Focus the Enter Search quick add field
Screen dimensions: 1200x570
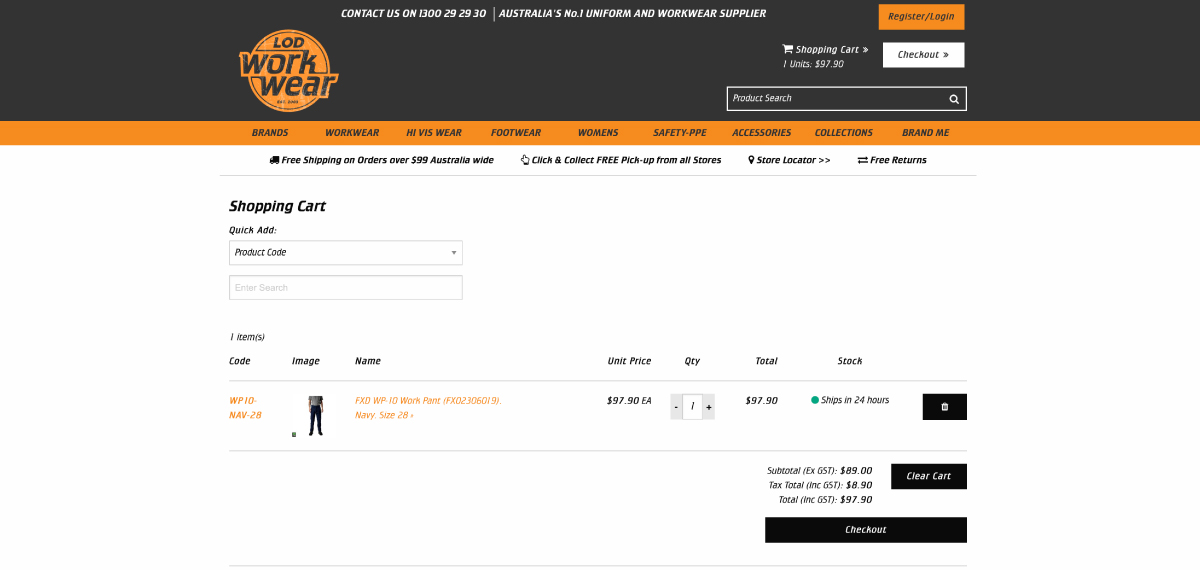pyautogui.click(x=346, y=288)
